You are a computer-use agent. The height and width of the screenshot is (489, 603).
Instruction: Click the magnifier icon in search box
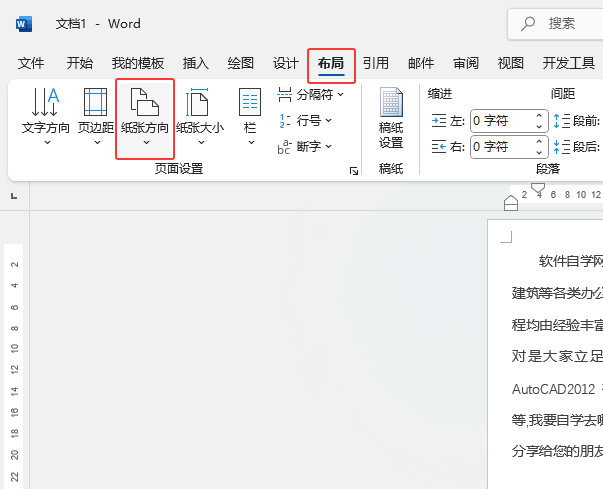point(528,23)
